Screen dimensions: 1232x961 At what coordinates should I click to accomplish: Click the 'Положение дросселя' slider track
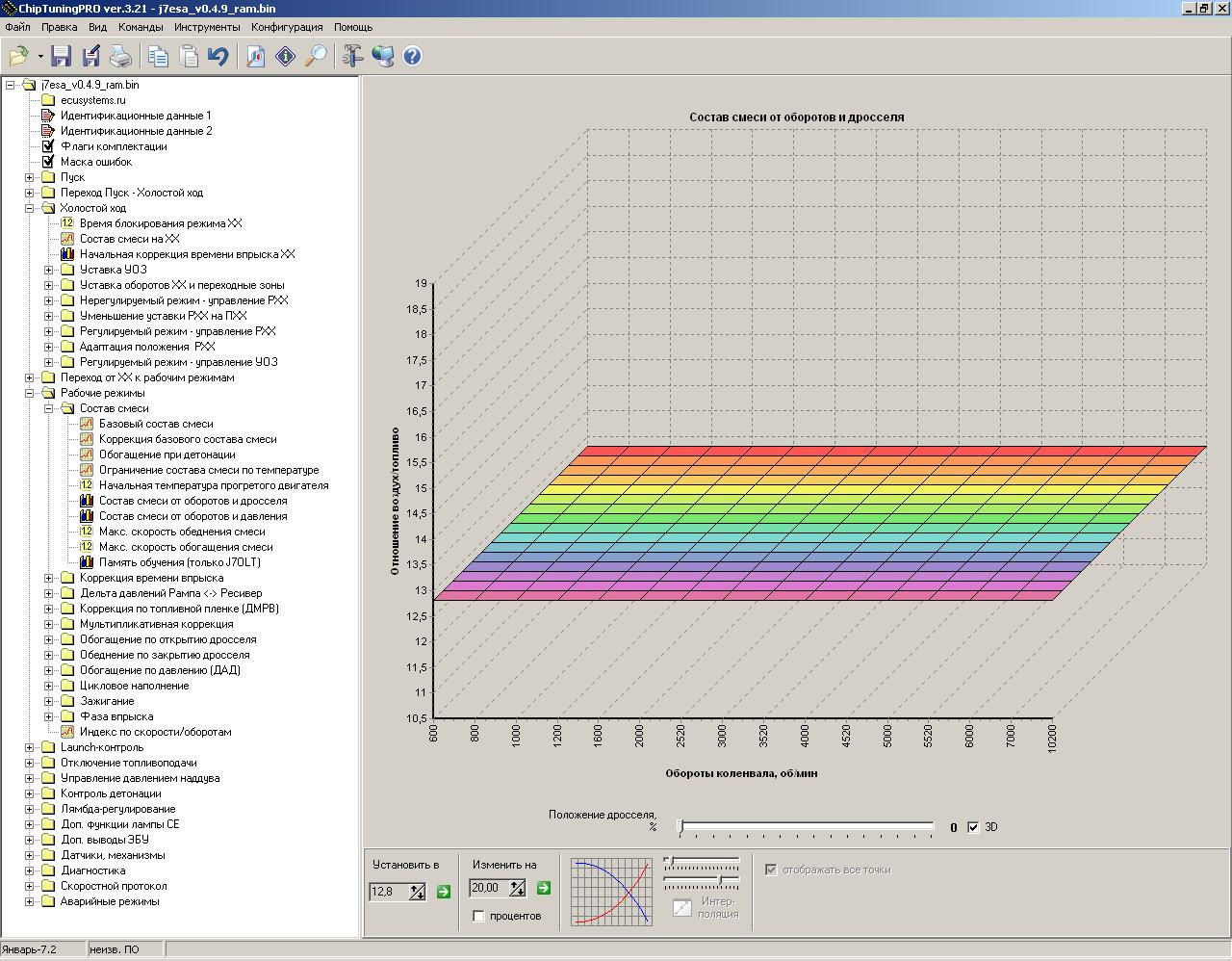click(807, 826)
